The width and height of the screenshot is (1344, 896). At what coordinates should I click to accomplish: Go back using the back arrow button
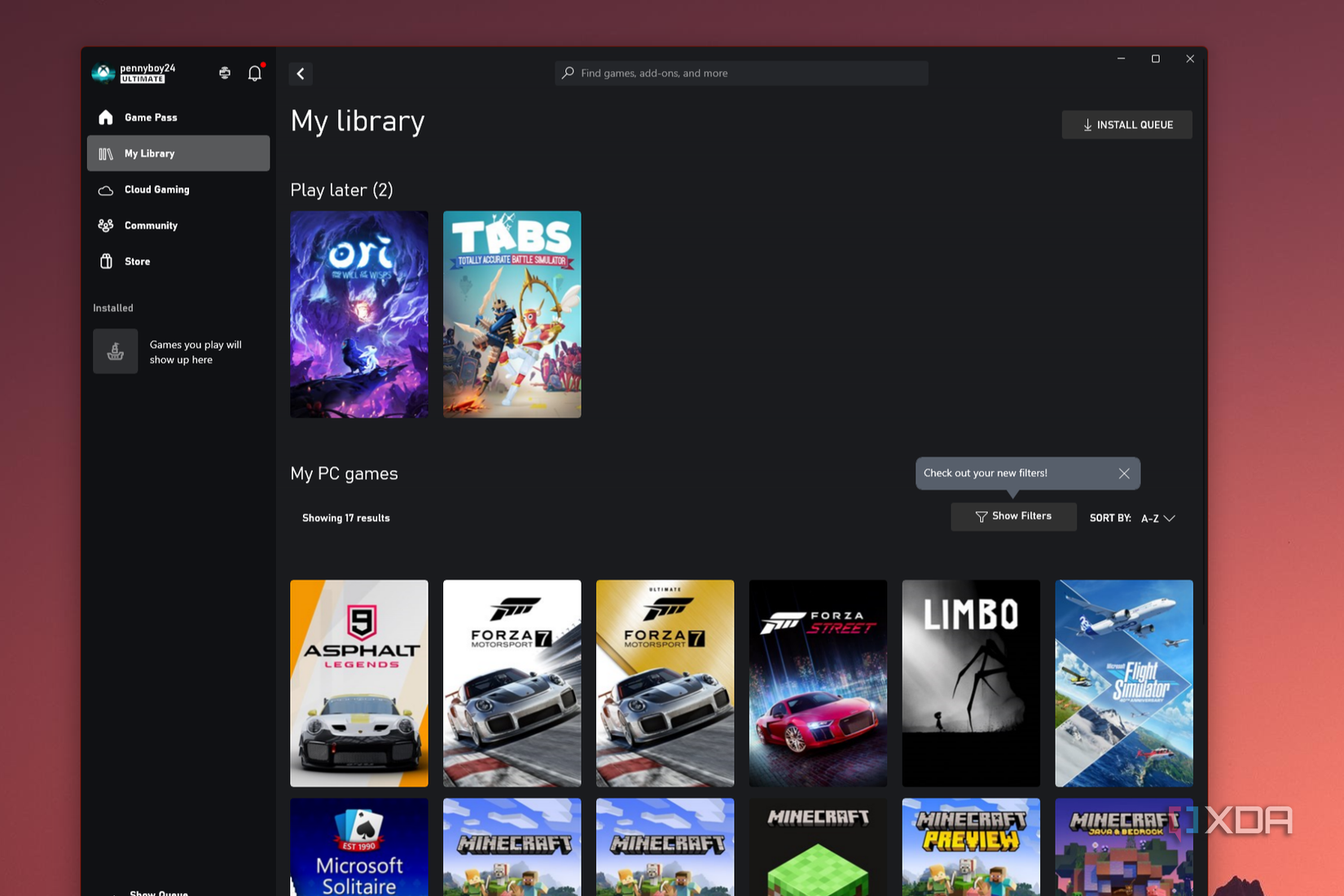pos(301,73)
